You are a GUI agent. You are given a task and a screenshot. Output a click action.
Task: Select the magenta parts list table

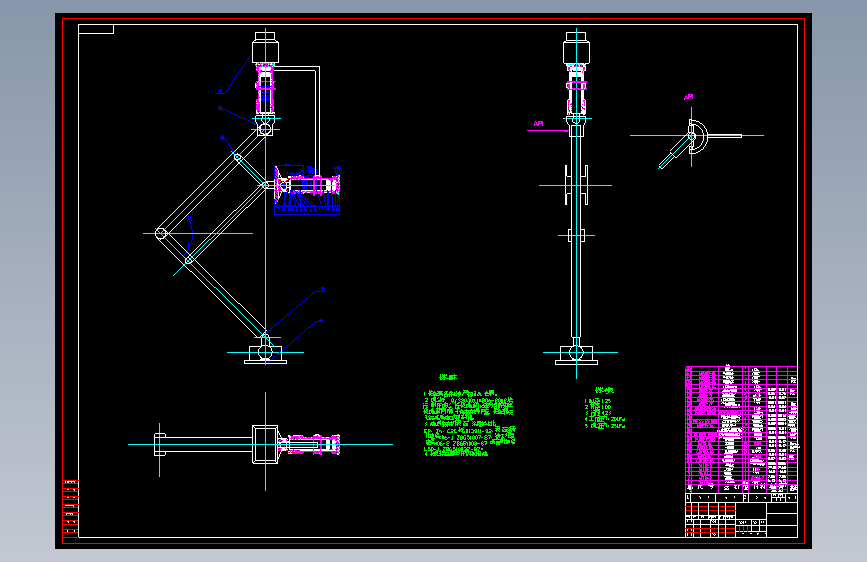coord(741,429)
